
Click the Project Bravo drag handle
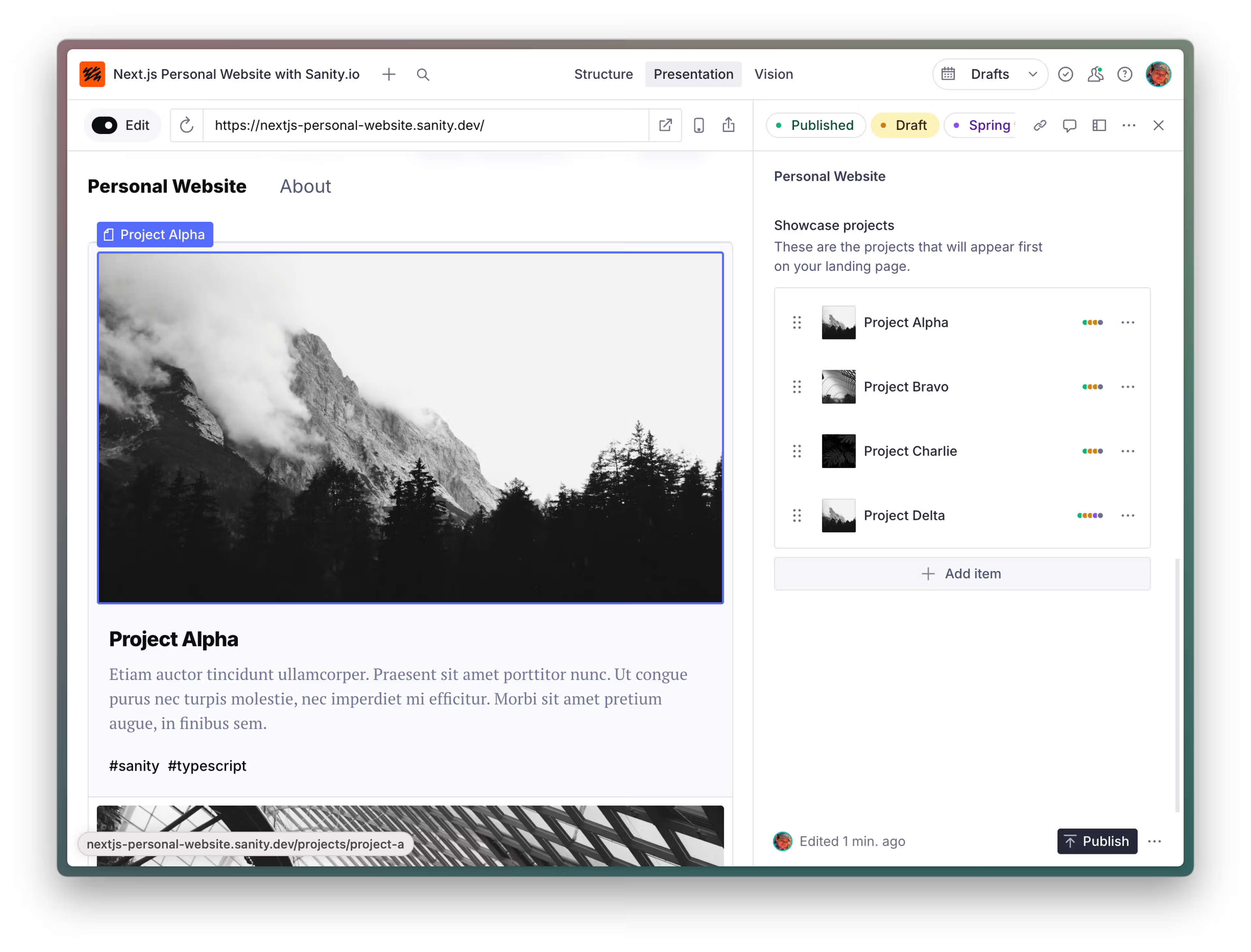tap(797, 386)
